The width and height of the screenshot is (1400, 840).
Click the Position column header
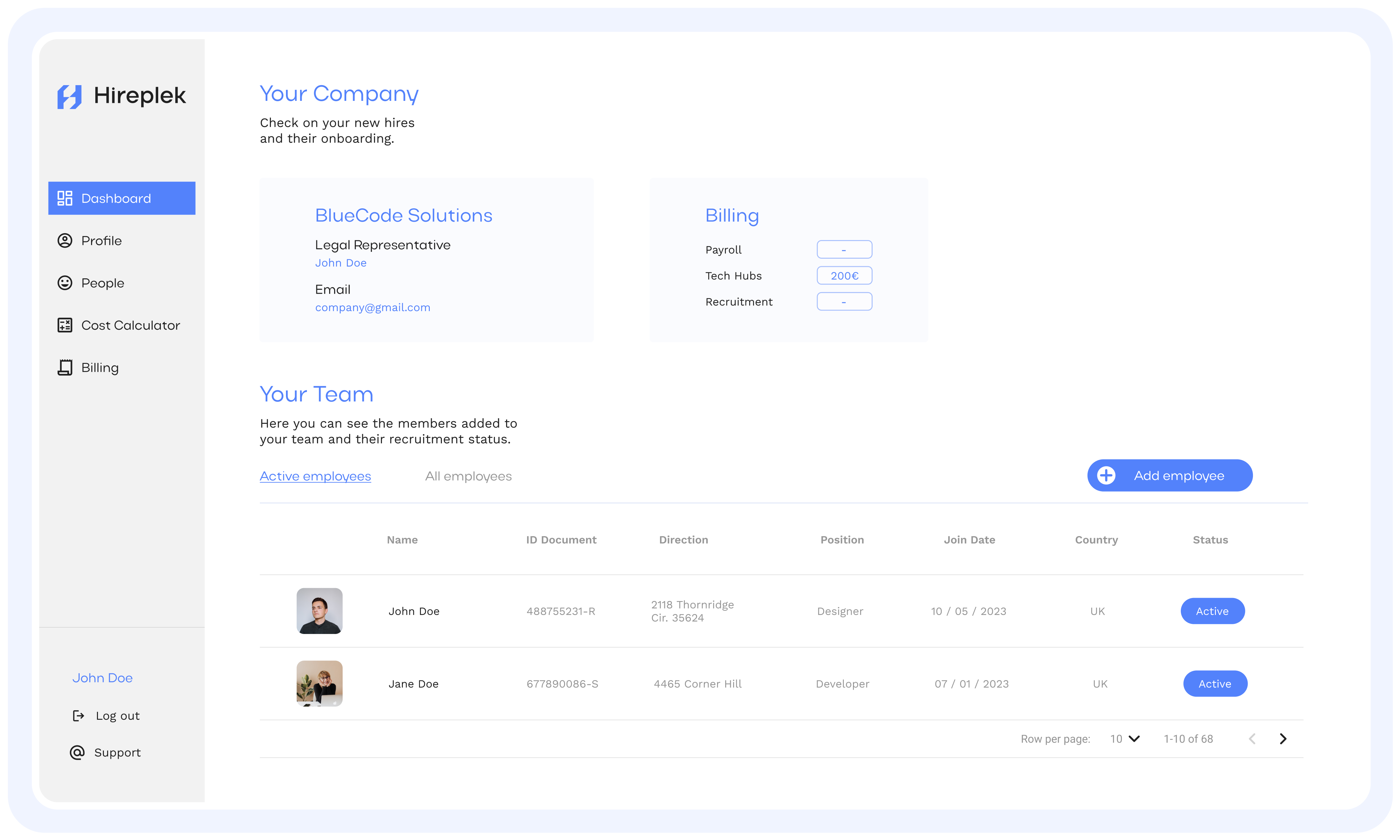pos(842,539)
